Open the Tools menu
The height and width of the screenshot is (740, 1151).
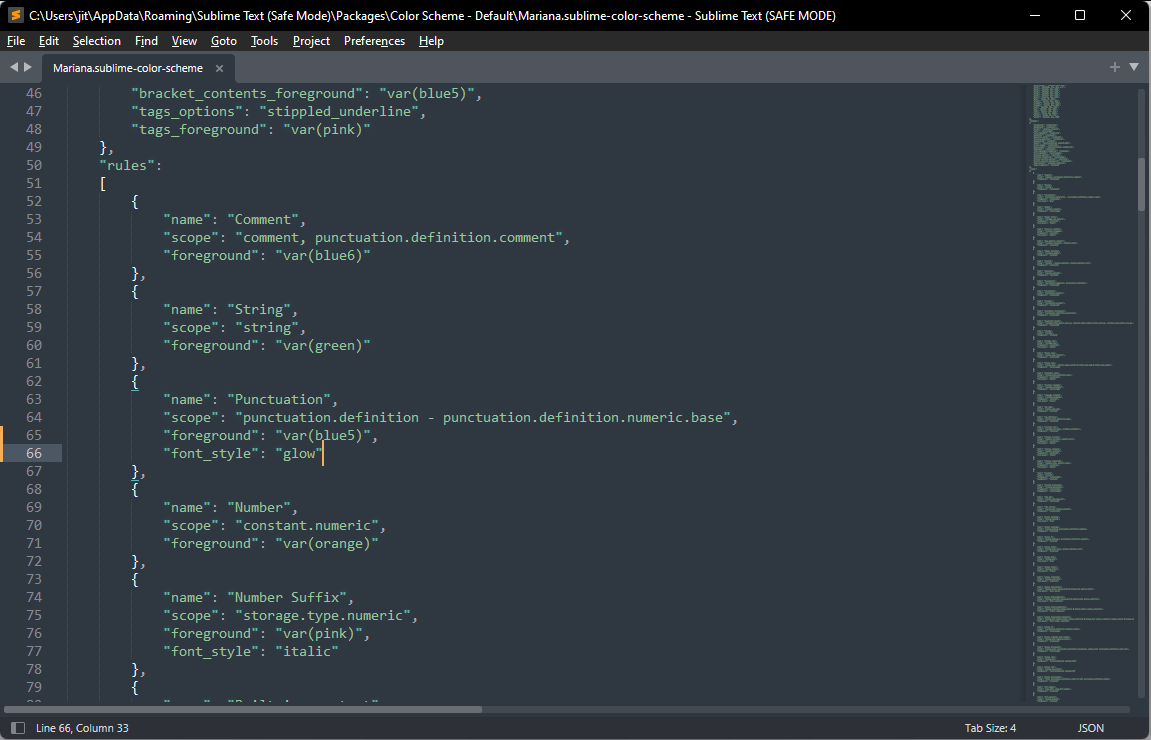click(264, 41)
